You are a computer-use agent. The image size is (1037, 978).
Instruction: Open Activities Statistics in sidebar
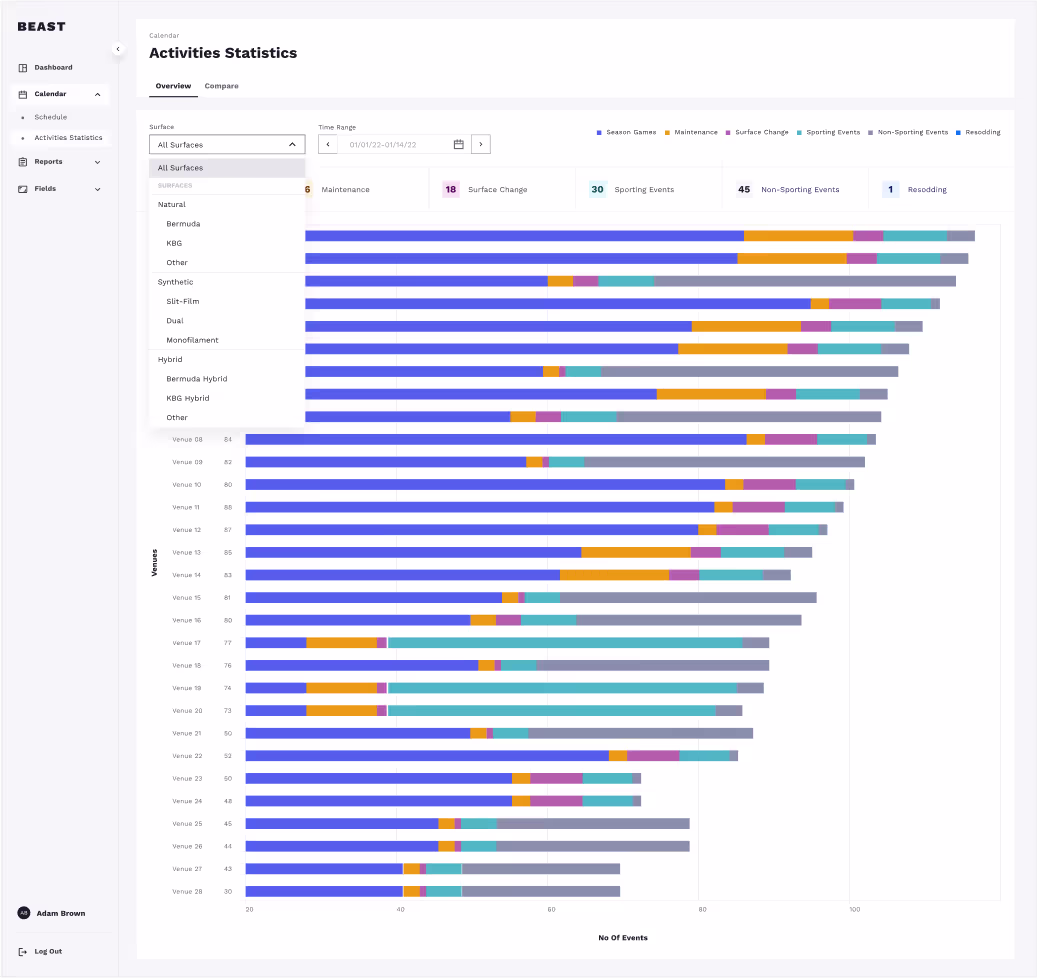click(x=68, y=138)
